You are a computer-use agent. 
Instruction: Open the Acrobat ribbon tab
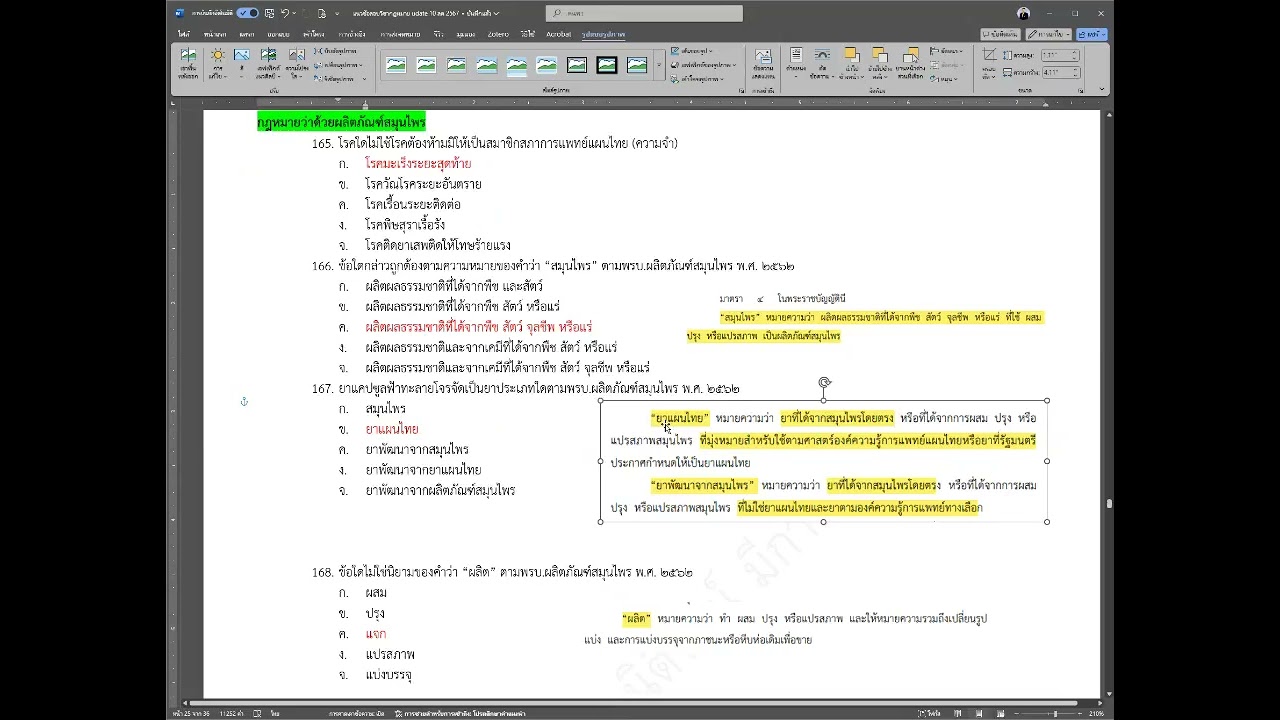pyautogui.click(x=558, y=34)
